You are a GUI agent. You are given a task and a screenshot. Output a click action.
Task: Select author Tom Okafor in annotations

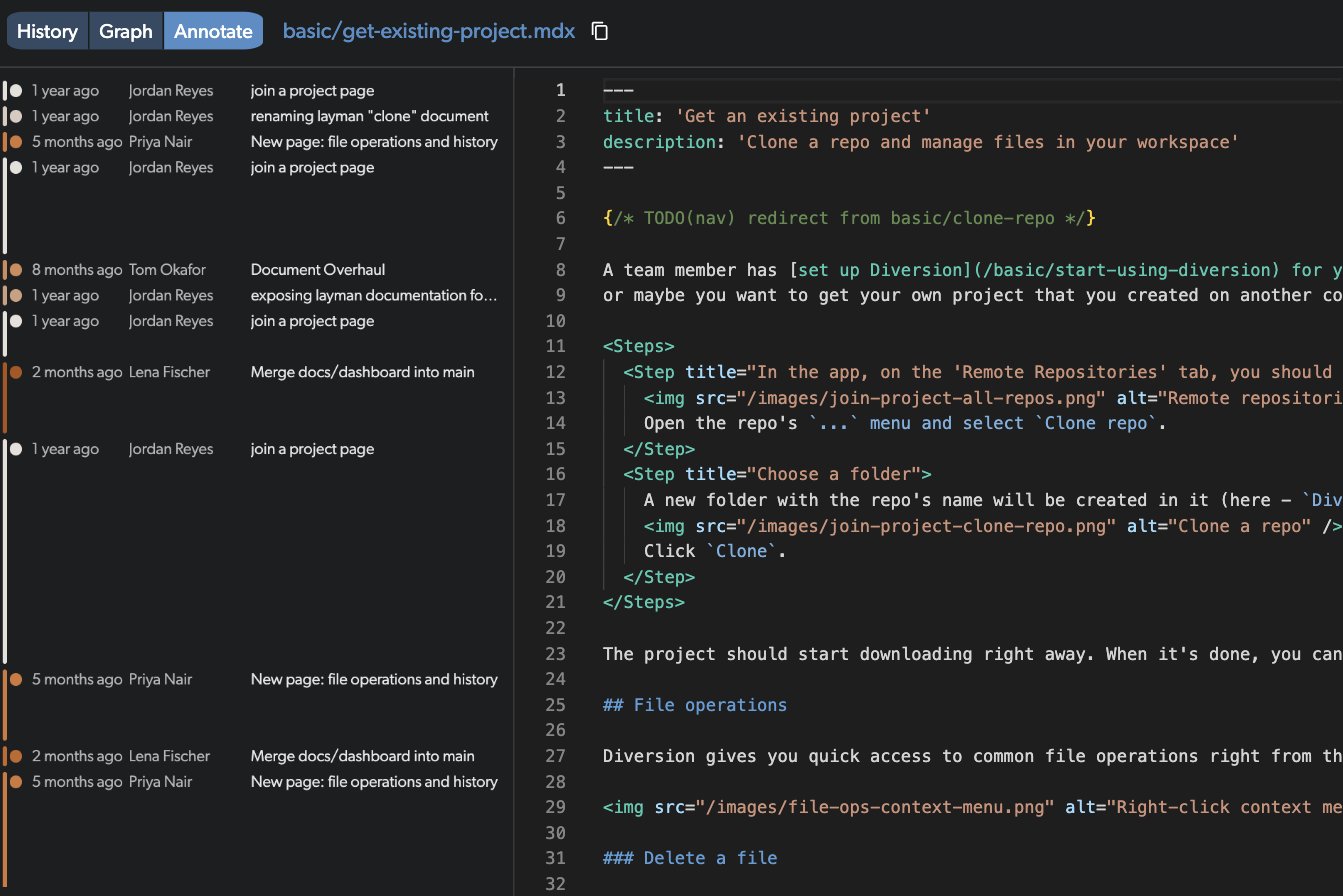pos(166,270)
